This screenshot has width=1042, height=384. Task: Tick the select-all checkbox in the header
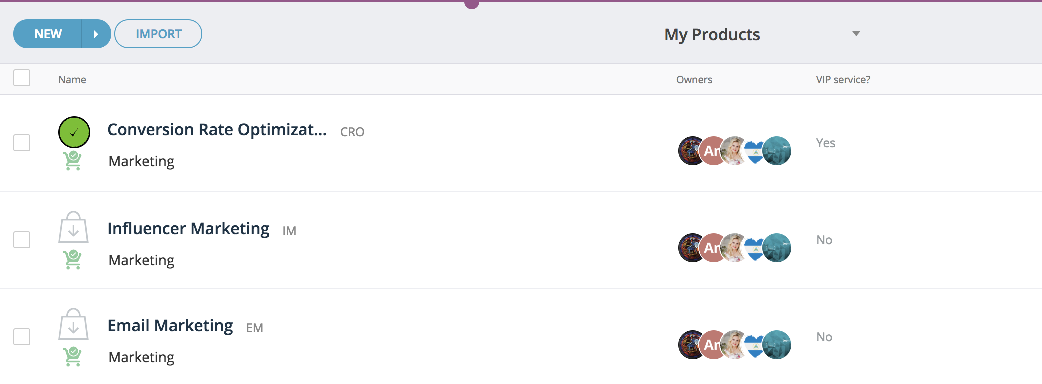[22, 78]
